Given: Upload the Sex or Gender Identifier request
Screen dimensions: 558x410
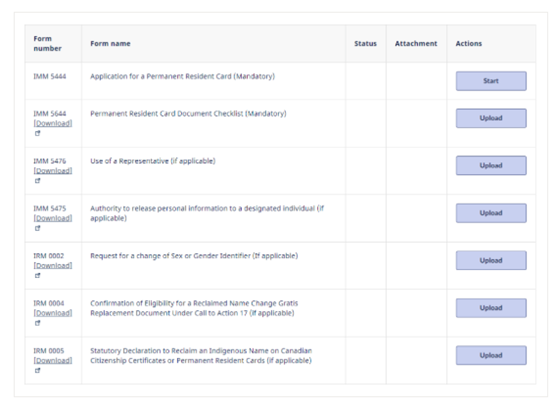Looking at the screenshot, I should (491, 261).
